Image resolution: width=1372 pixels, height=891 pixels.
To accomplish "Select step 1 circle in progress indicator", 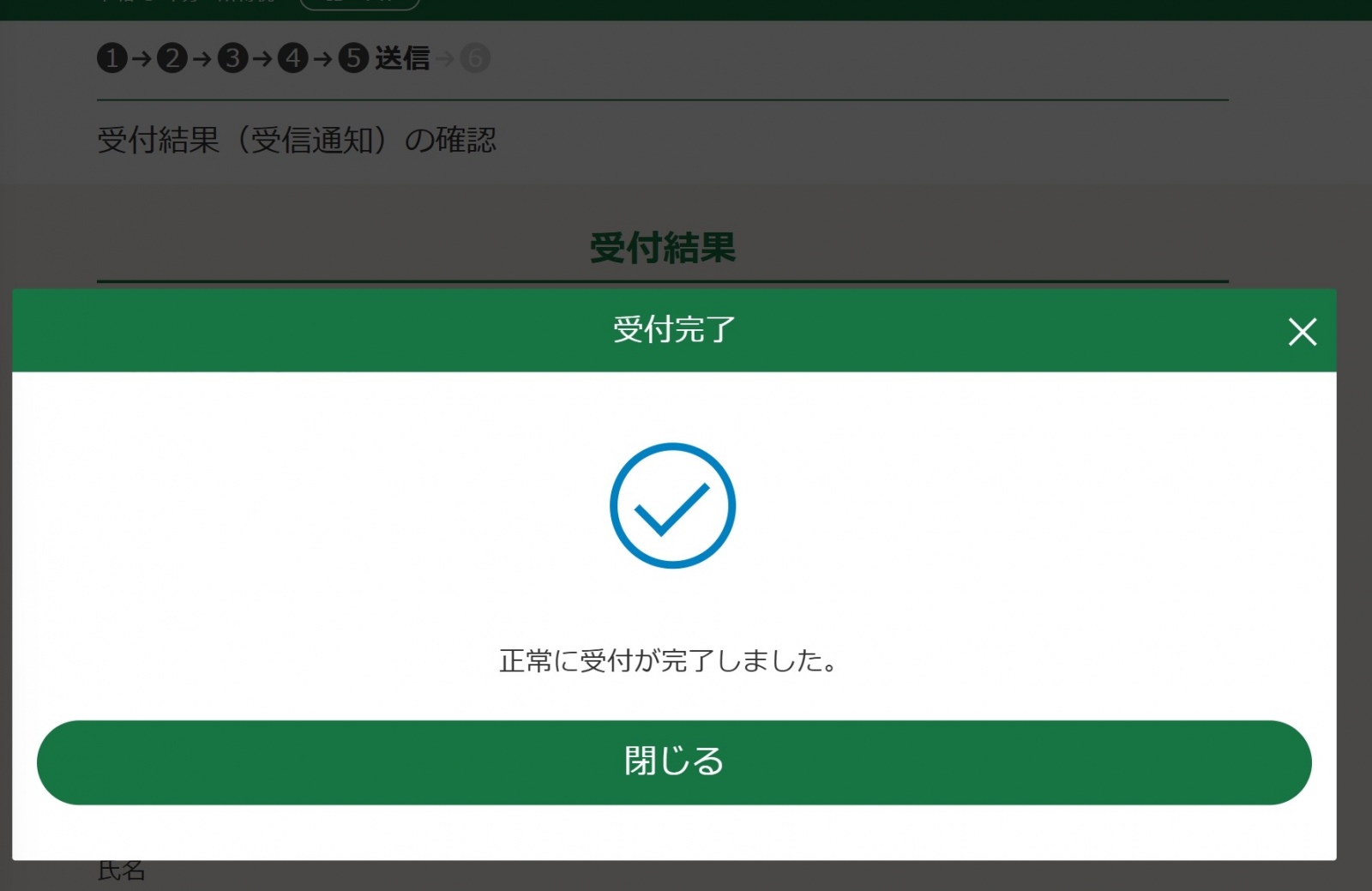I will 112,58.
